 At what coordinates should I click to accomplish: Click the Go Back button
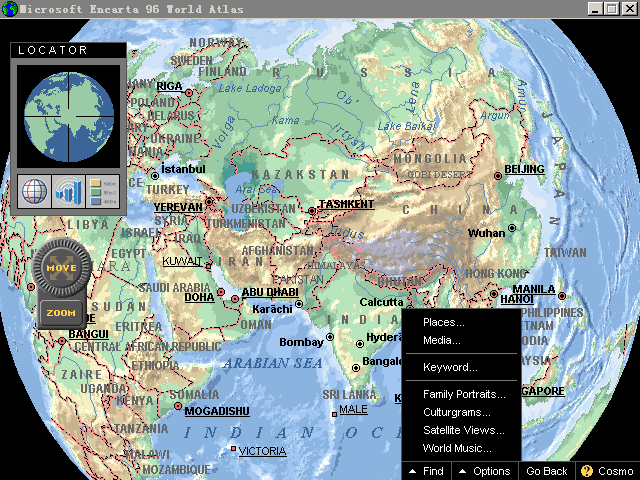pos(547,471)
